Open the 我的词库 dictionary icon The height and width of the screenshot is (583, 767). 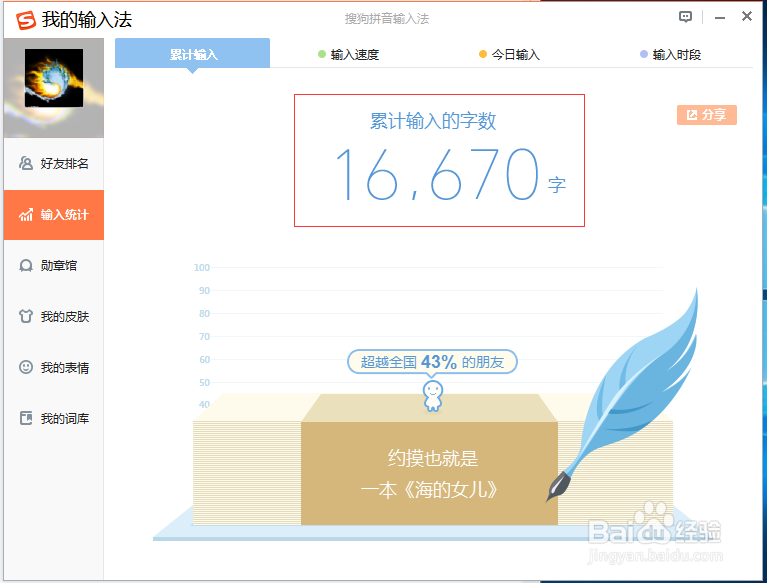[25, 418]
